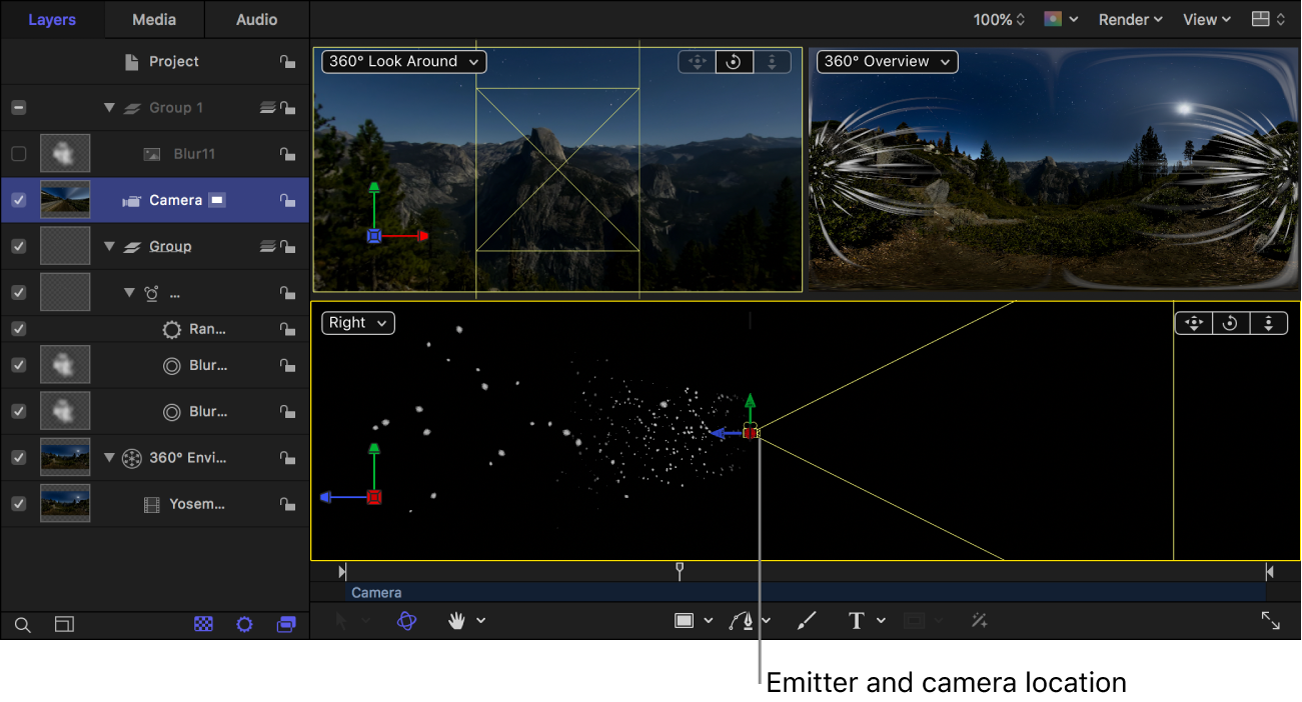Click the gear icon under the Layers panel
Viewport: 1302px width, 702px height.
[x=244, y=624]
